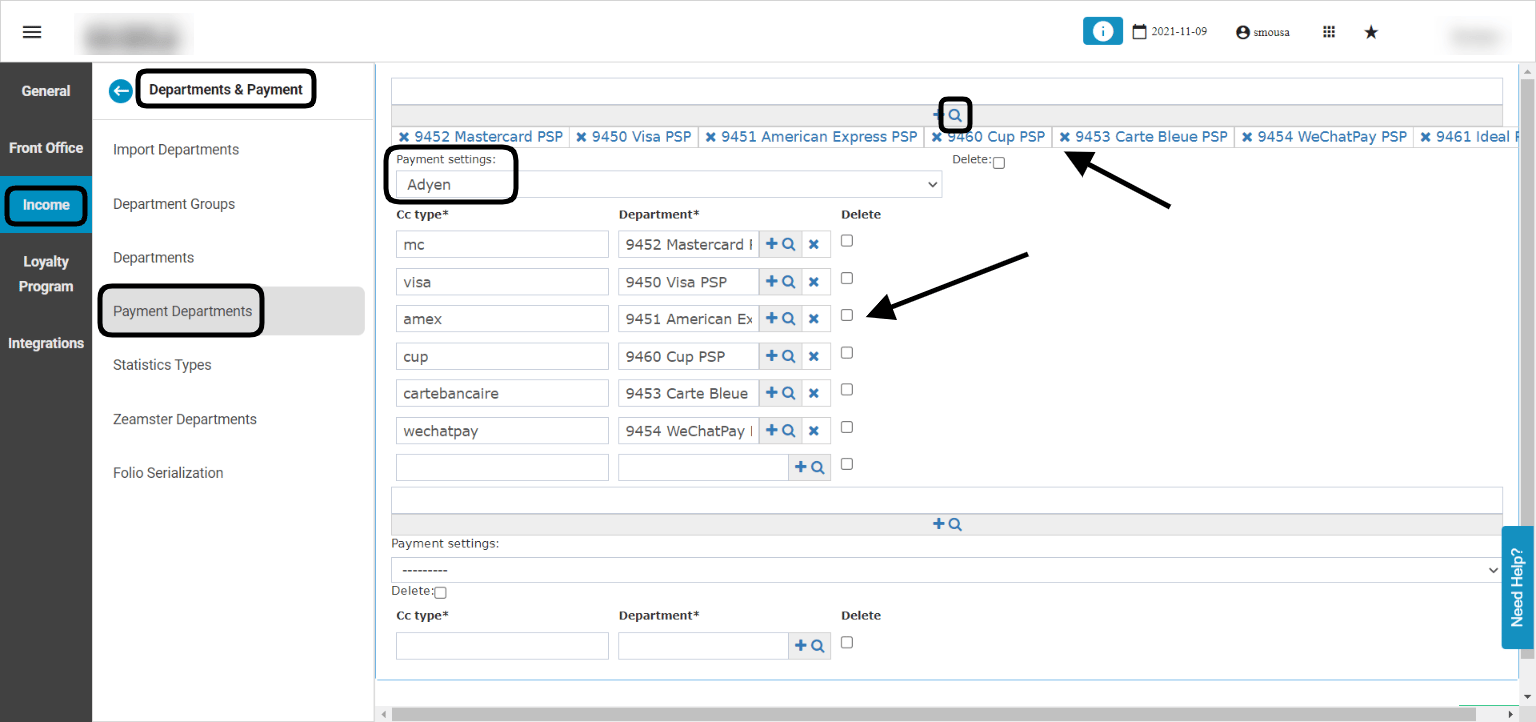Screen dimensions: 1536x722
Task: Open the Loyalty Program sidebar section
Action: pos(46,274)
